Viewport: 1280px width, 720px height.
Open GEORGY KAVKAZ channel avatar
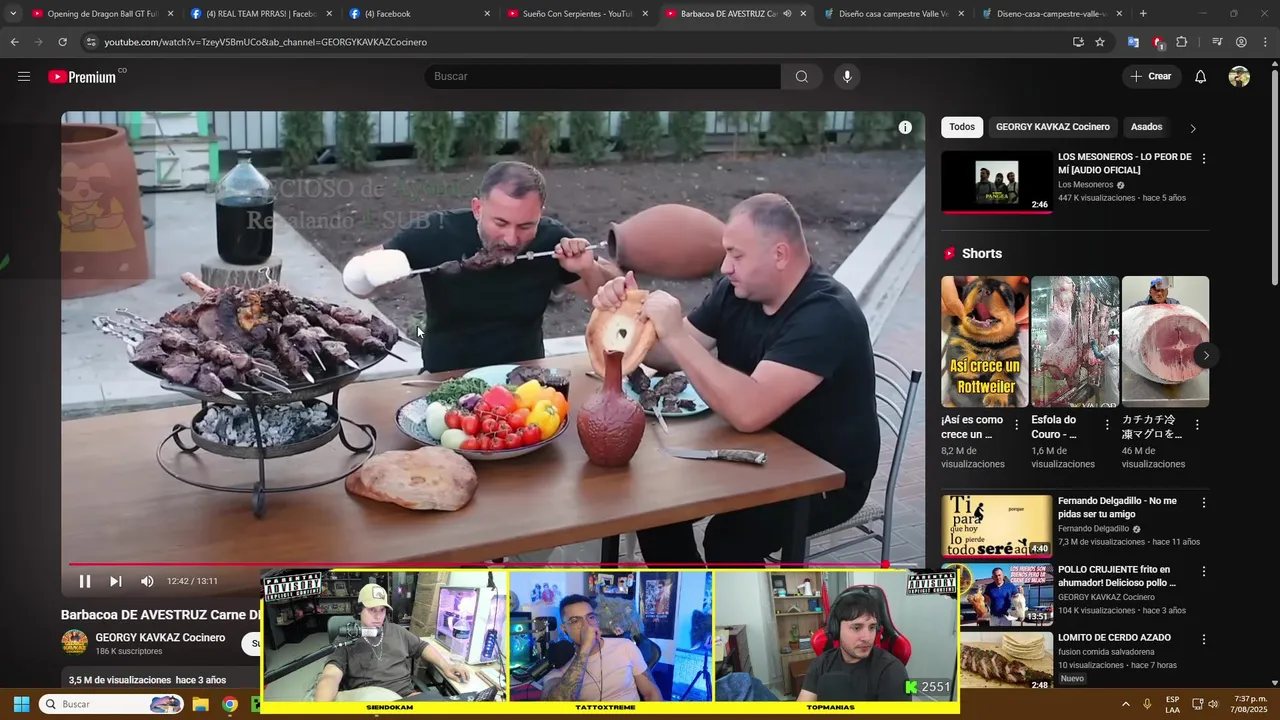pos(75,642)
